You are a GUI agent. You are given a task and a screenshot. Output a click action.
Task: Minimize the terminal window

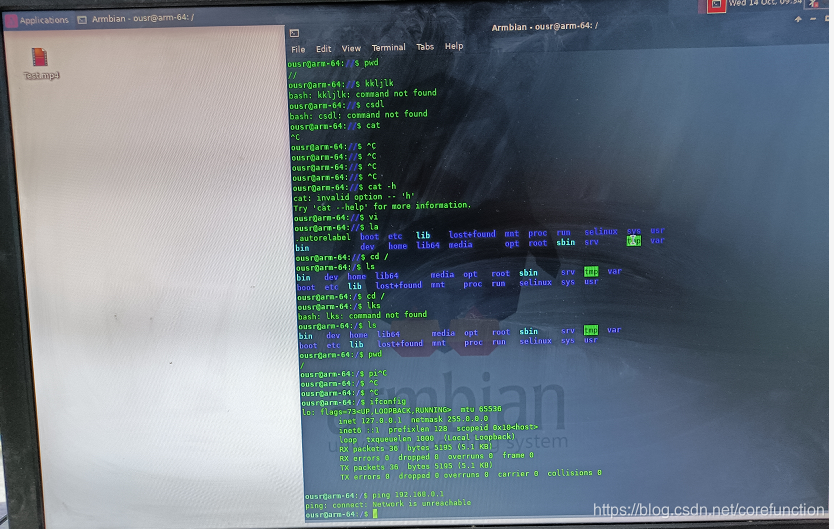(813, 19)
